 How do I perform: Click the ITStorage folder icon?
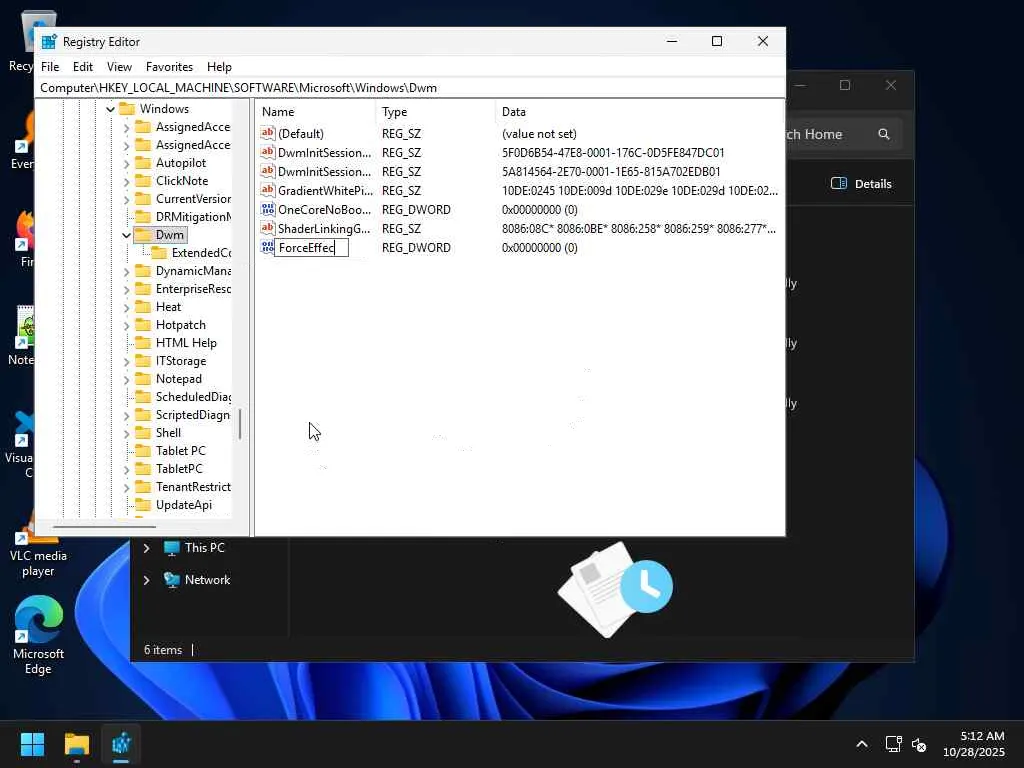click(142, 360)
